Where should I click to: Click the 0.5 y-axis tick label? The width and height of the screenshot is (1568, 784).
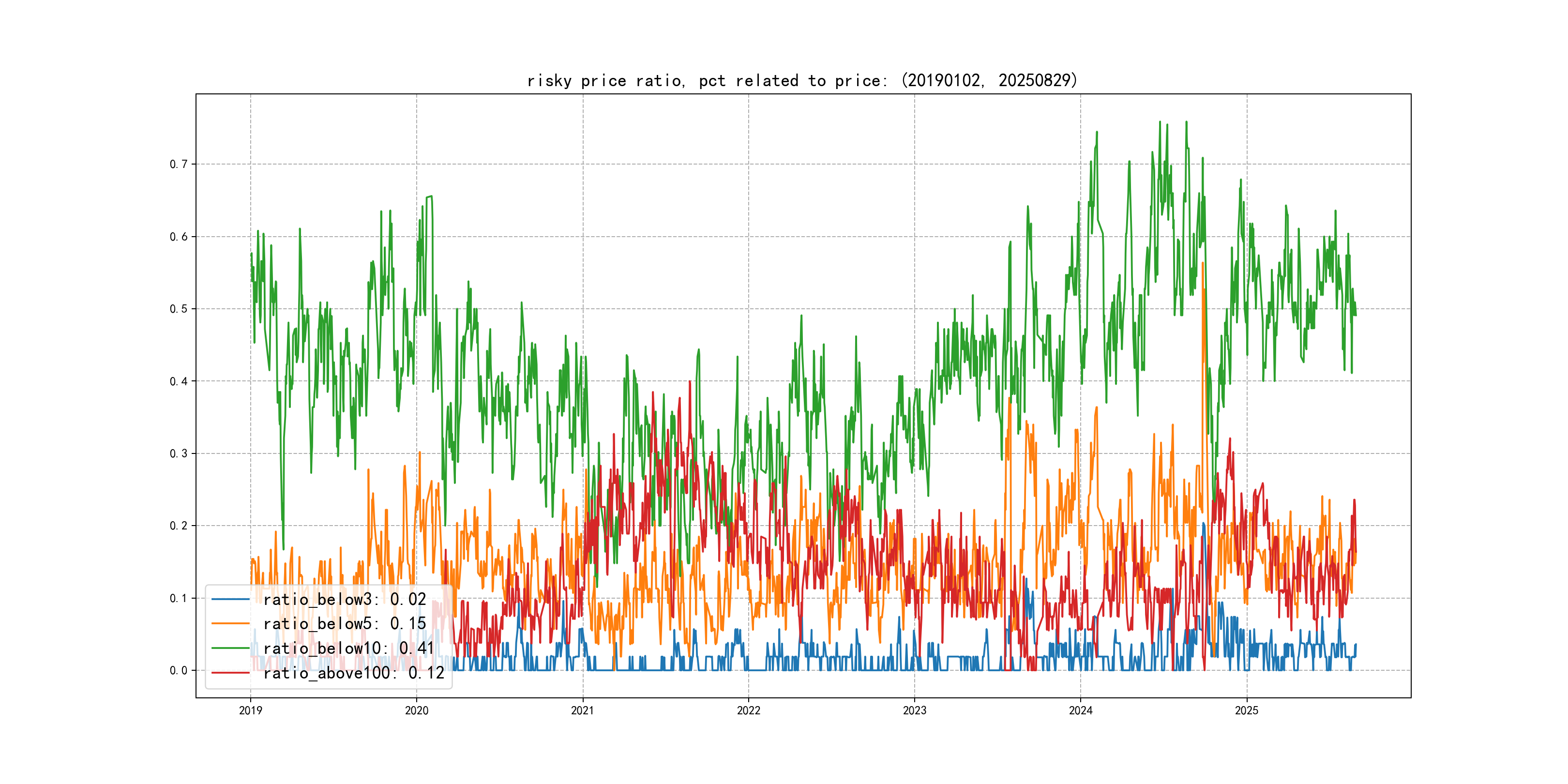179,309
